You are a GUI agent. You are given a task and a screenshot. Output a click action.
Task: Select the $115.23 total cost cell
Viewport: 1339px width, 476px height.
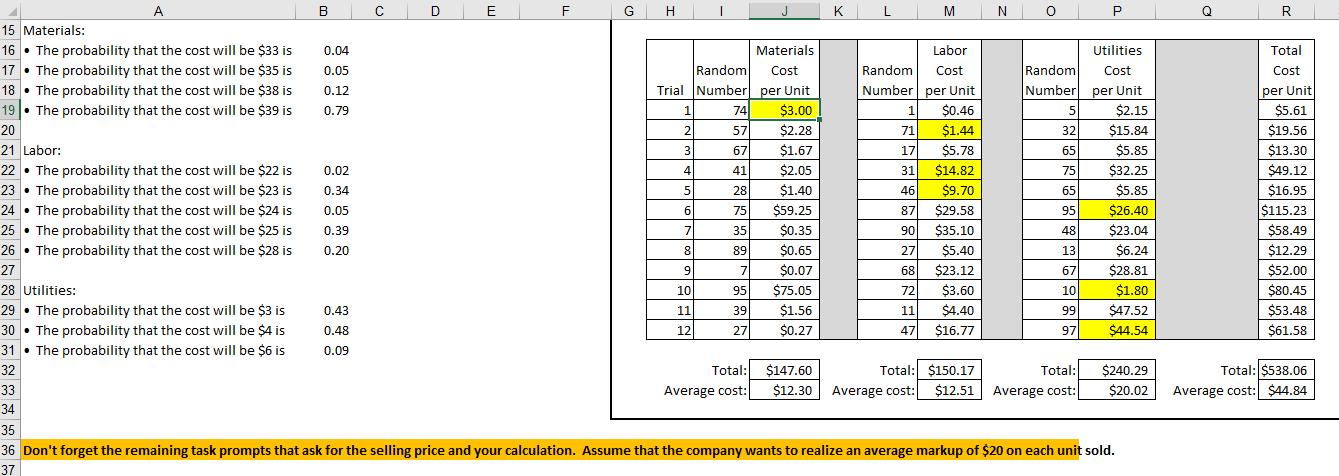coord(1286,210)
